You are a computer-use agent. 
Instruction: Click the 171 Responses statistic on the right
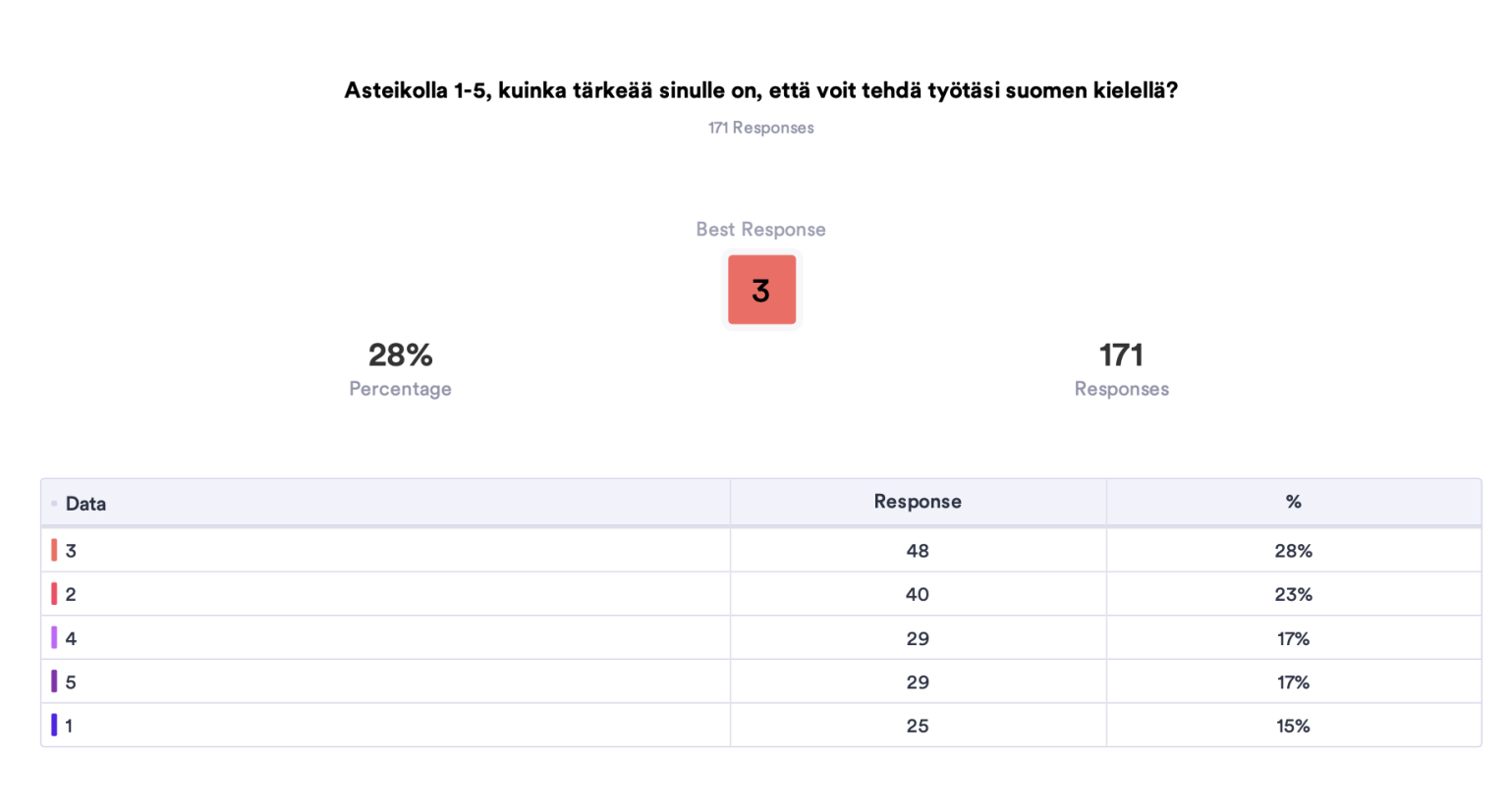pos(1122,369)
